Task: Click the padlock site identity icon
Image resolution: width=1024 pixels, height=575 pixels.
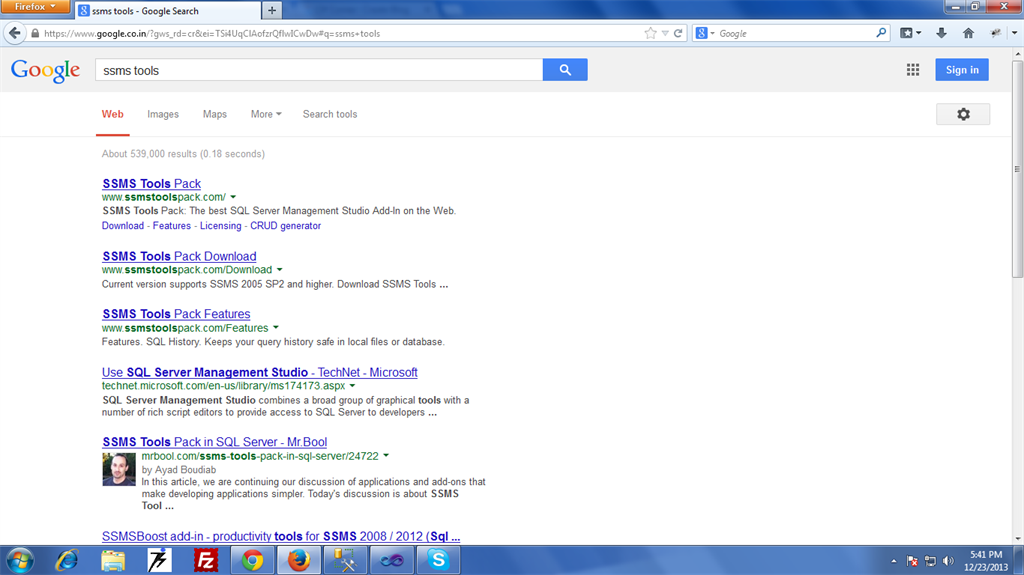Action: point(35,33)
